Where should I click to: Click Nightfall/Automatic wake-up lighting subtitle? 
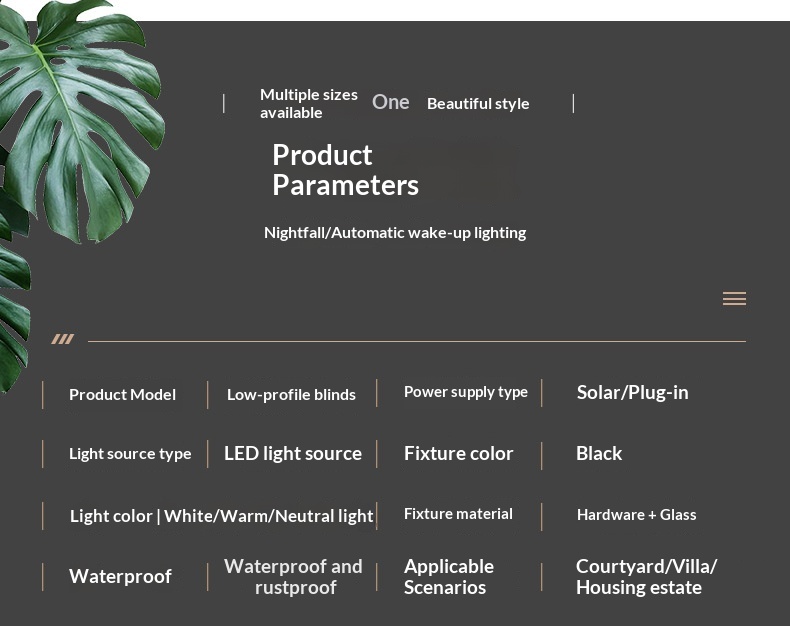pyautogui.click(x=395, y=232)
